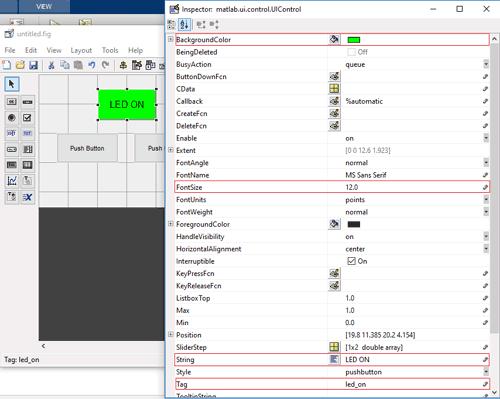Expand the Extent property
The width and height of the screenshot is (500, 399).
point(171,150)
